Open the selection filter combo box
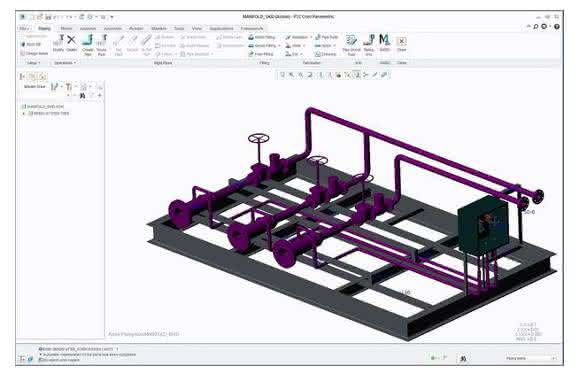The width and height of the screenshot is (580, 376). 531,358
